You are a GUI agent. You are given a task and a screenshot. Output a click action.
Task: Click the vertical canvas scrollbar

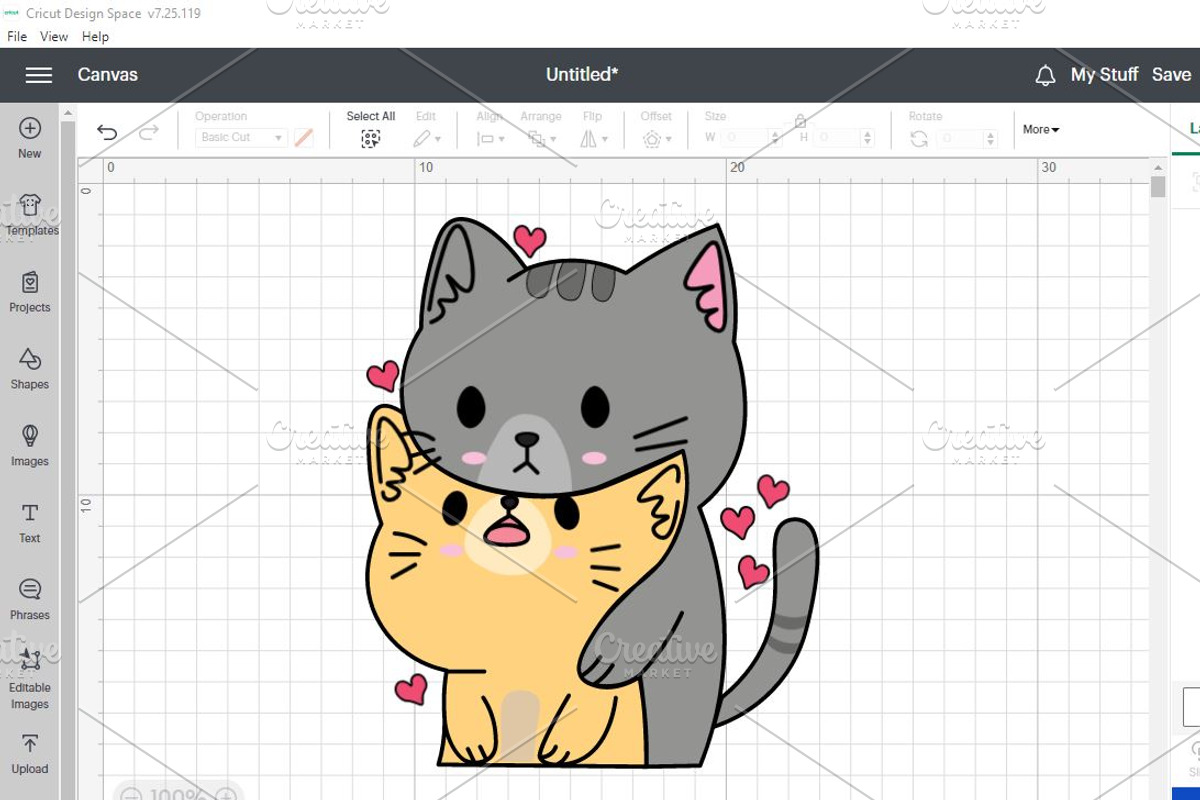coord(1158,187)
